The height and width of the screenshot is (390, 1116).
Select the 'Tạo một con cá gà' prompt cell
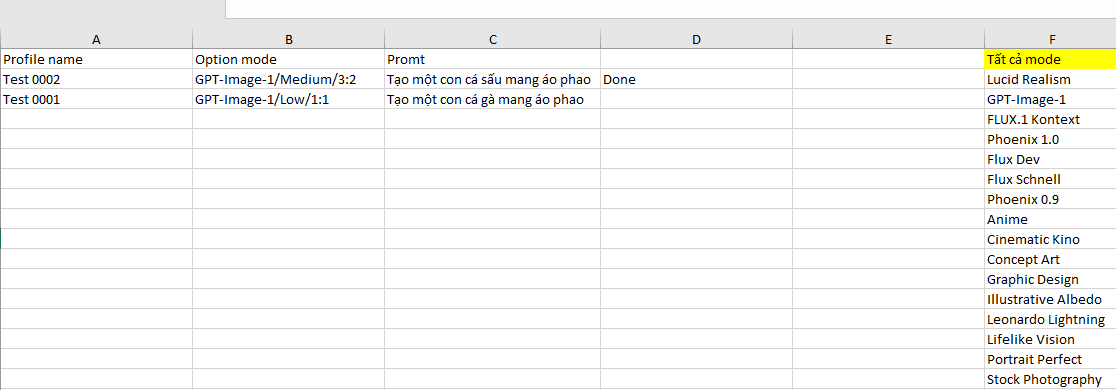tap(493, 100)
